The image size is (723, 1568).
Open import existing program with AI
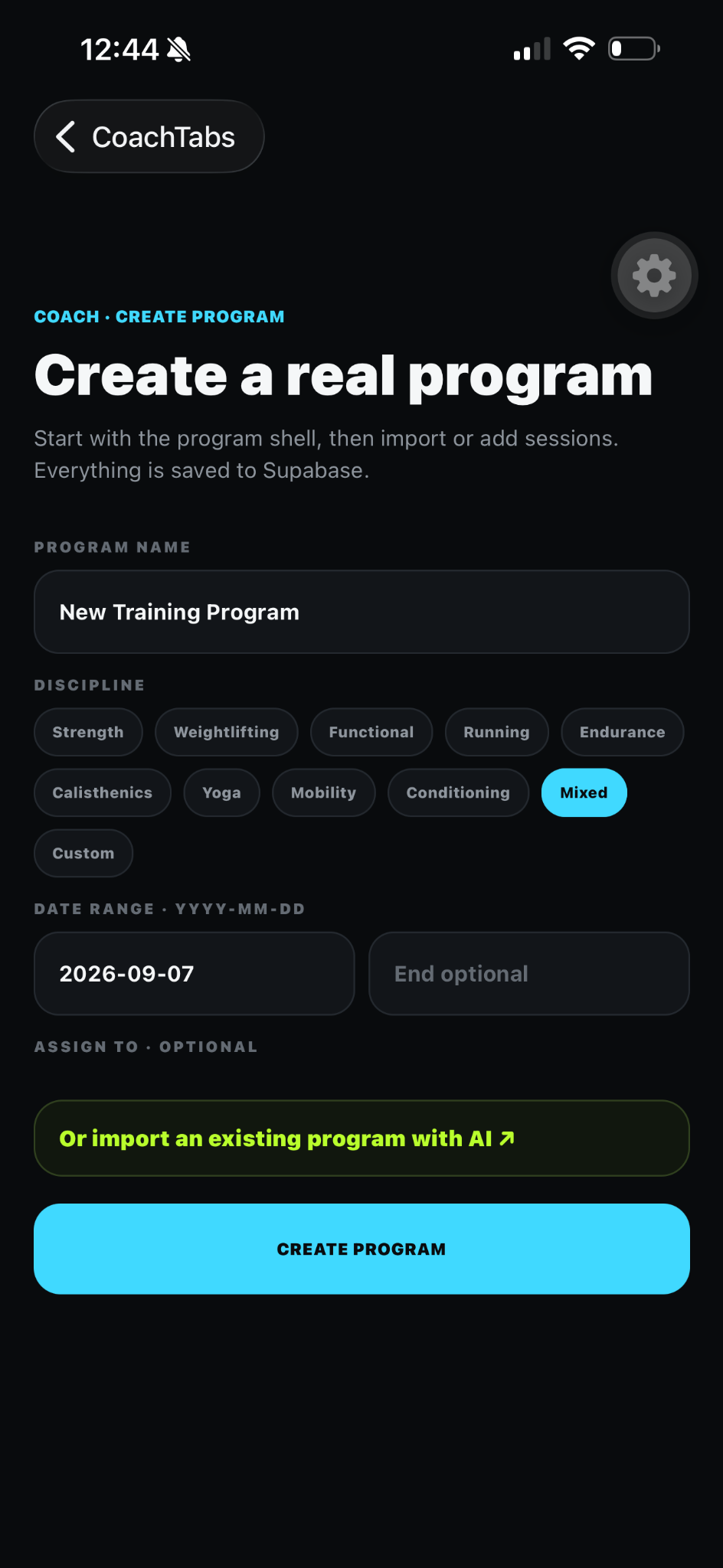click(361, 1138)
